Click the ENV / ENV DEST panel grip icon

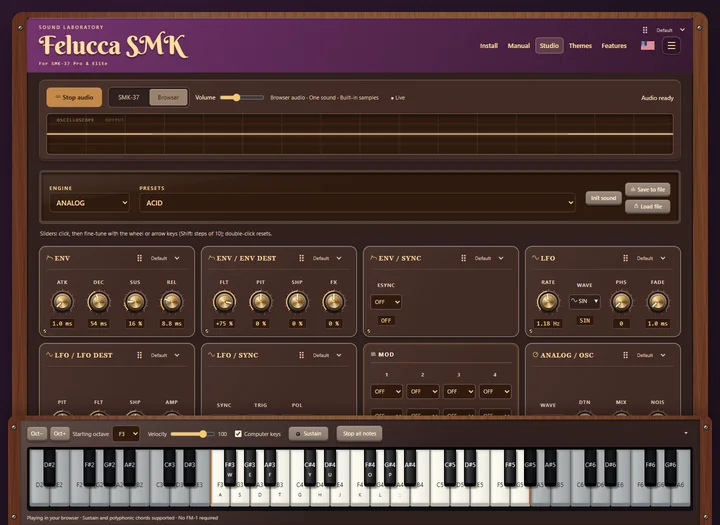point(302,258)
